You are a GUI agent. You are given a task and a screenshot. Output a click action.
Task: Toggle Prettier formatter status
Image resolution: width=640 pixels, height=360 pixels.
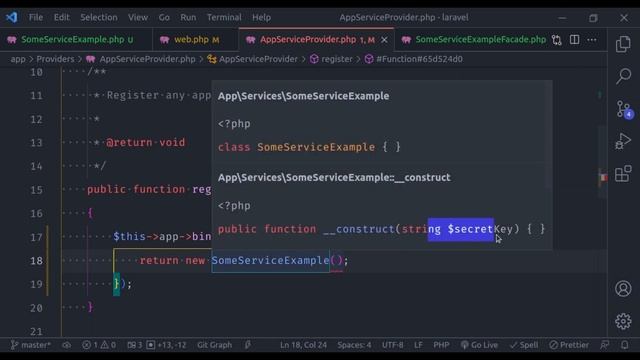pyautogui.click(x=569, y=345)
